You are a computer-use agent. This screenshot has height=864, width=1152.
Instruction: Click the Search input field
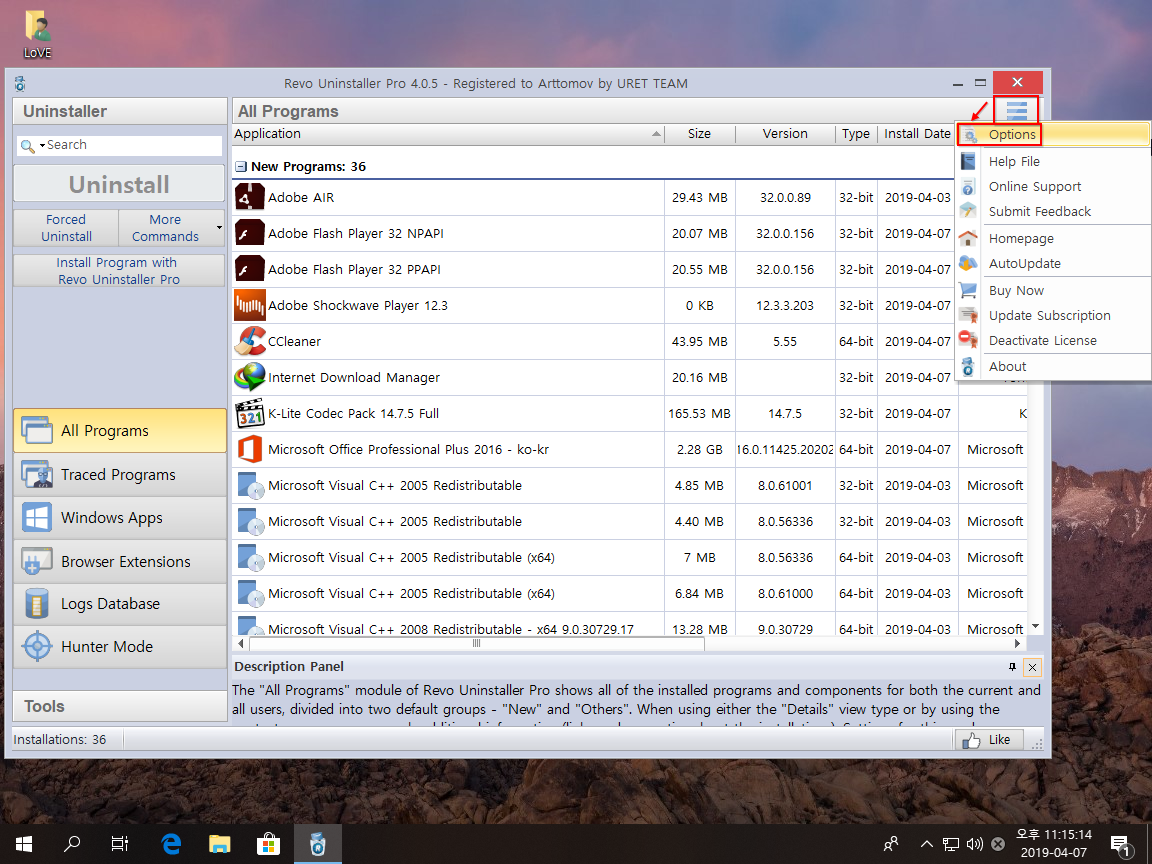(132, 145)
